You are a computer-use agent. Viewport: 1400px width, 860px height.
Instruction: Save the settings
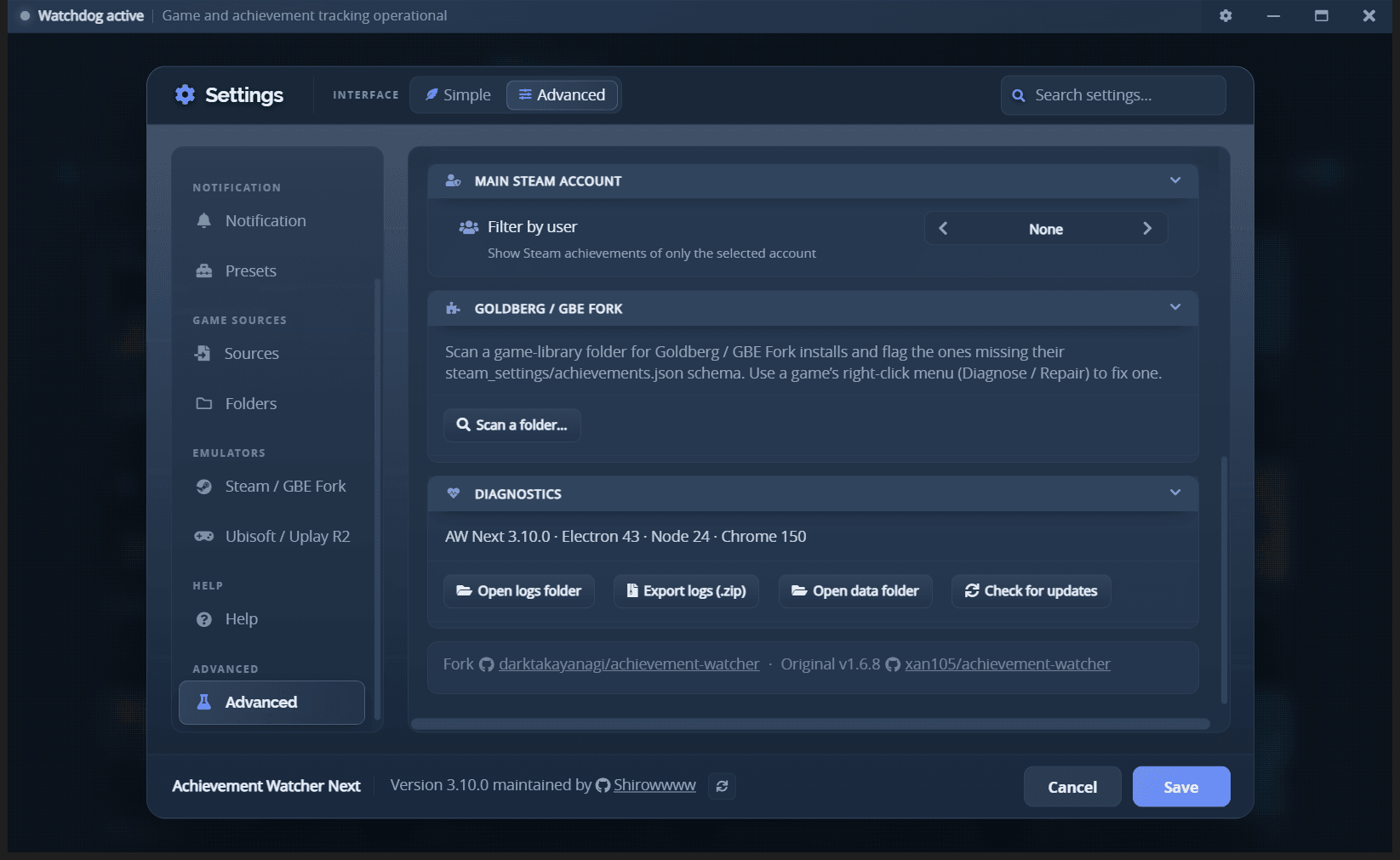click(1181, 787)
